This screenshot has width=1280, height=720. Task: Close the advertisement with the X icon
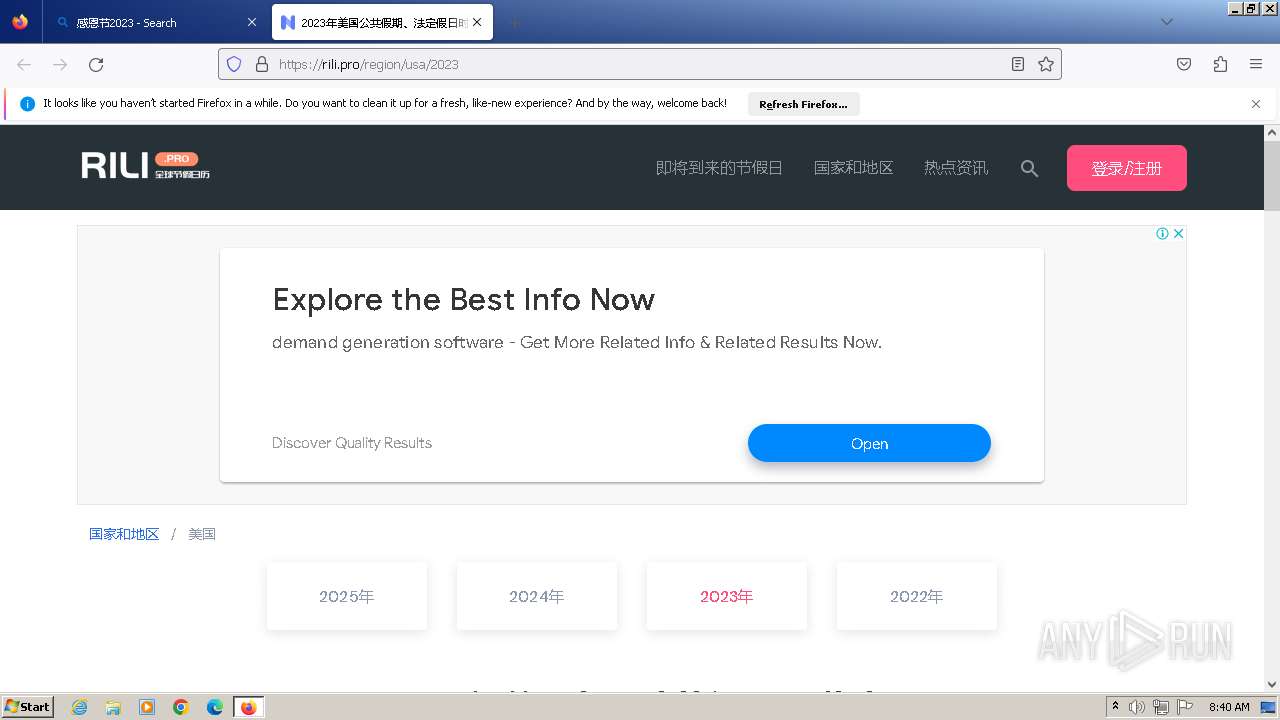coord(1178,233)
